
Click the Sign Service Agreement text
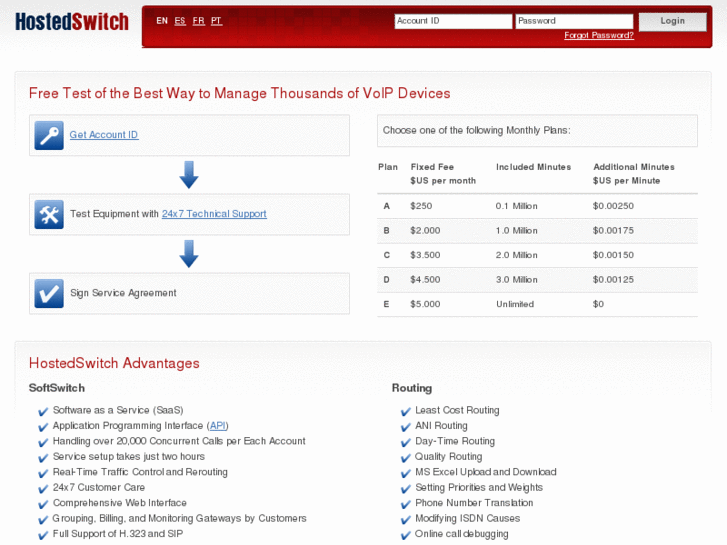pos(123,293)
